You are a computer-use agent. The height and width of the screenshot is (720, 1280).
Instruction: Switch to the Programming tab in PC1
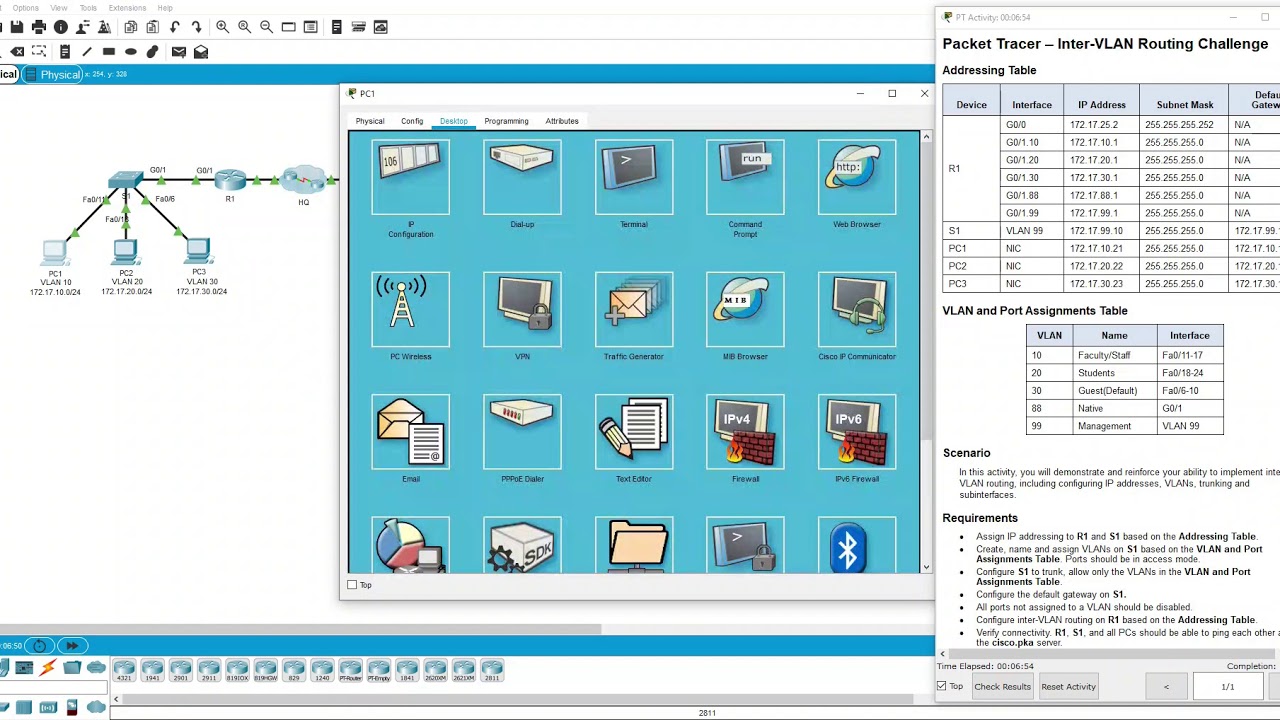point(506,121)
